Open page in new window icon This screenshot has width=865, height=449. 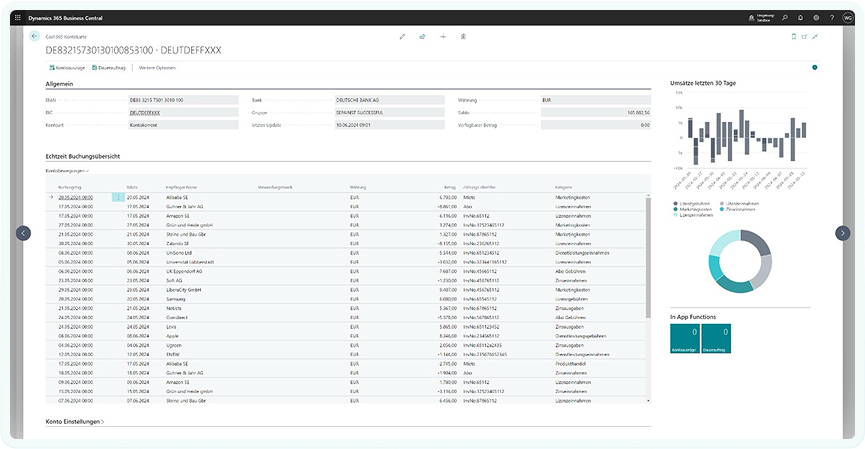[804, 36]
